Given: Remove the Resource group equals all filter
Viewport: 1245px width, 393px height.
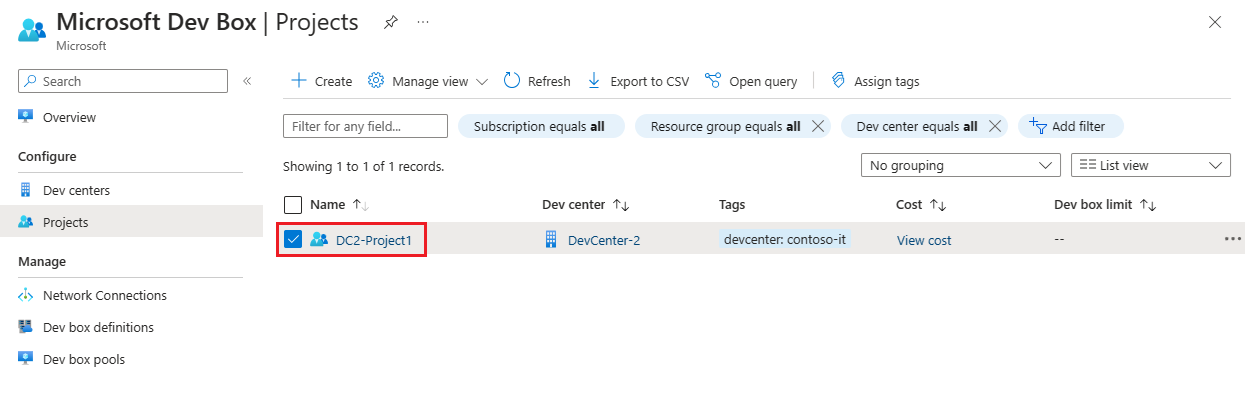Looking at the screenshot, I should [x=817, y=126].
